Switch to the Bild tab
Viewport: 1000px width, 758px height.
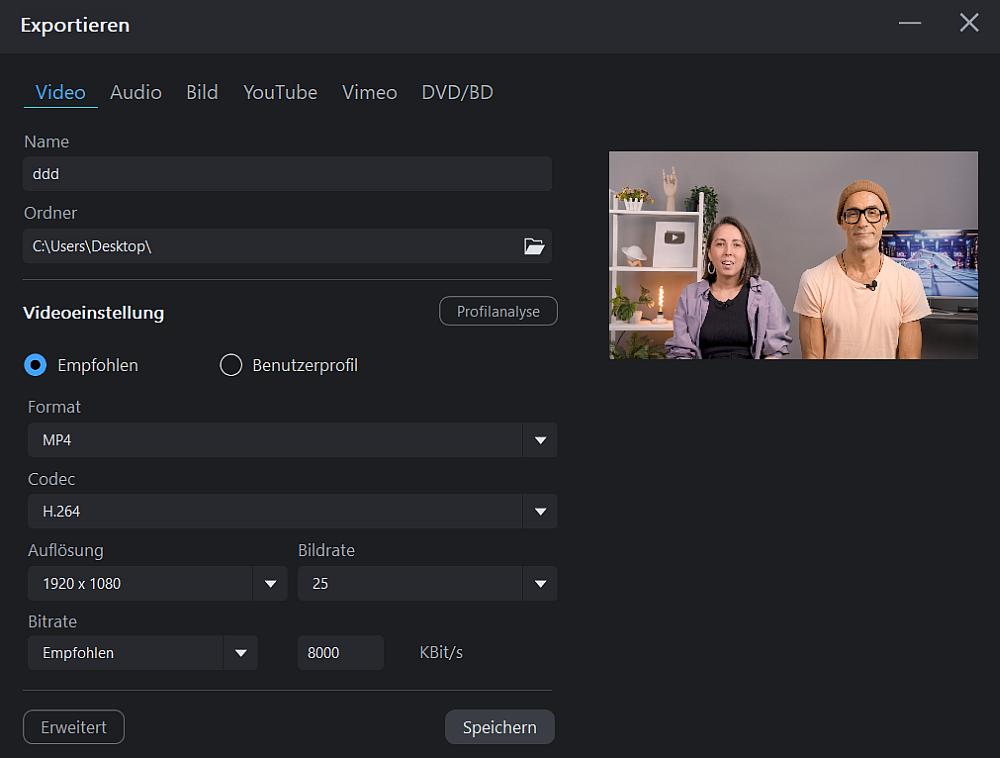point(202,92)
